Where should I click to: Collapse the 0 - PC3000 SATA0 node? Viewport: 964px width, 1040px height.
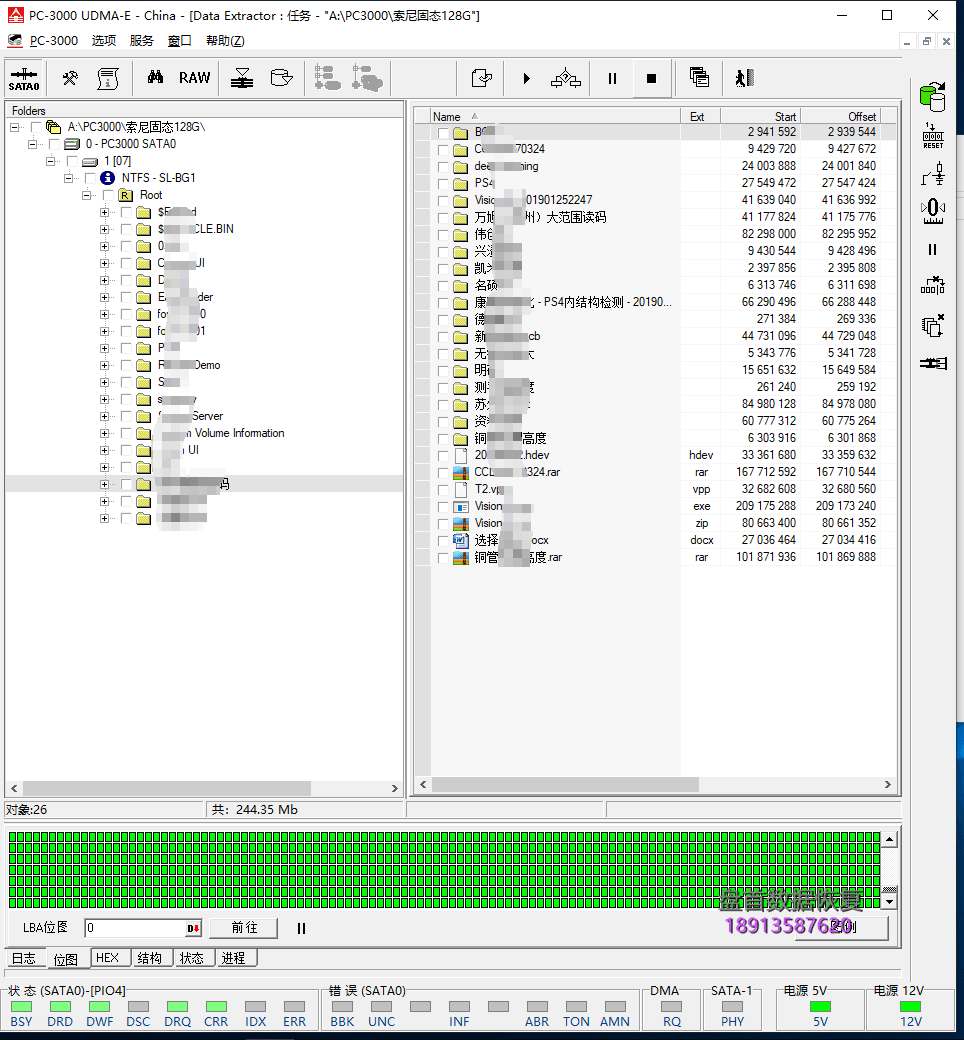click(x=33, y=144)
